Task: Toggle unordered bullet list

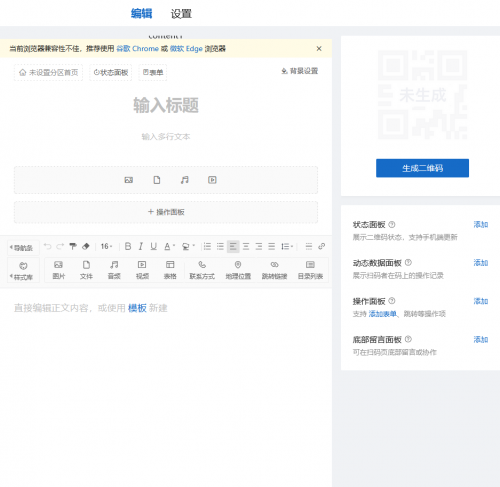Action: 220,246
